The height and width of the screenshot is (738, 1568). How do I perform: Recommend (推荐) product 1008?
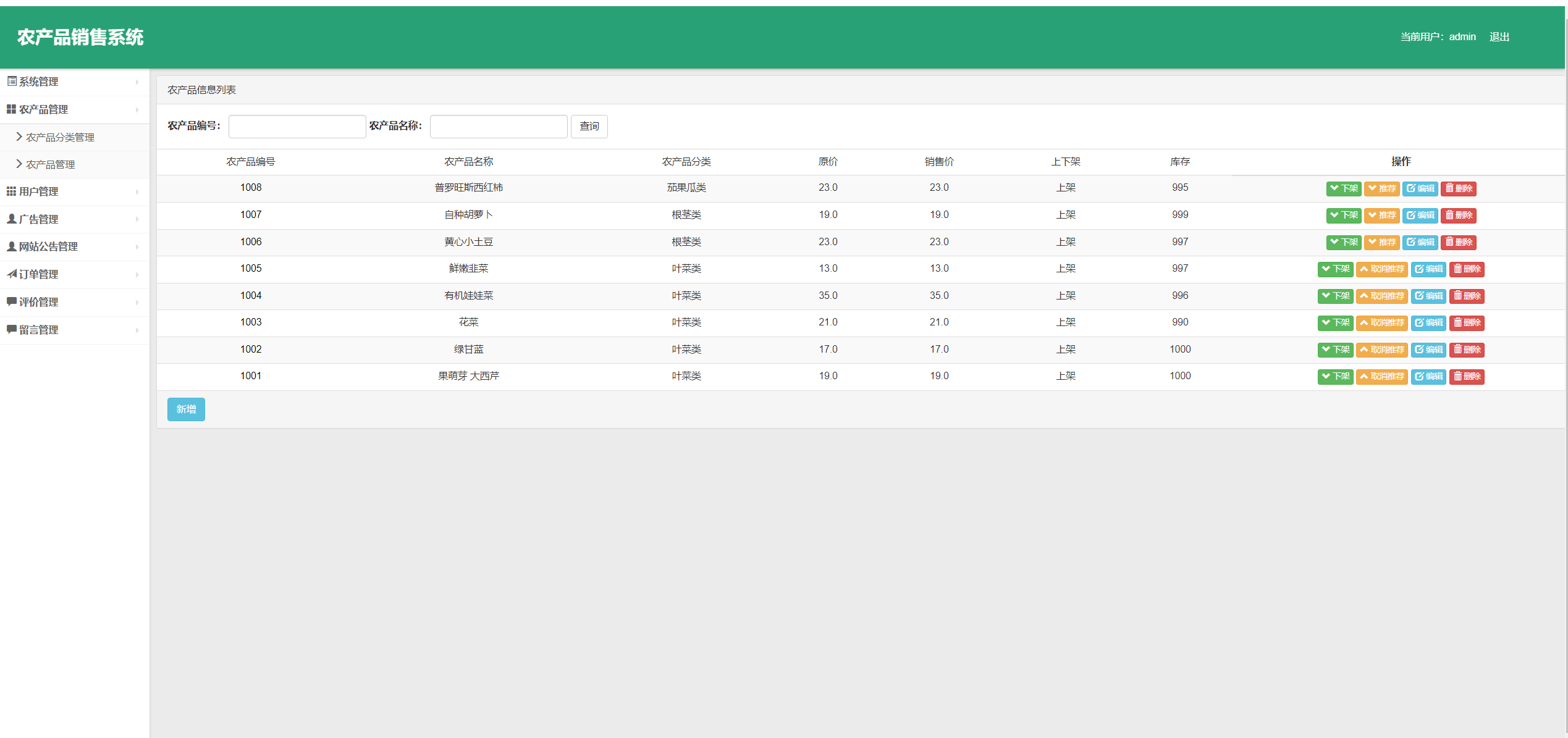(1381, 188)
